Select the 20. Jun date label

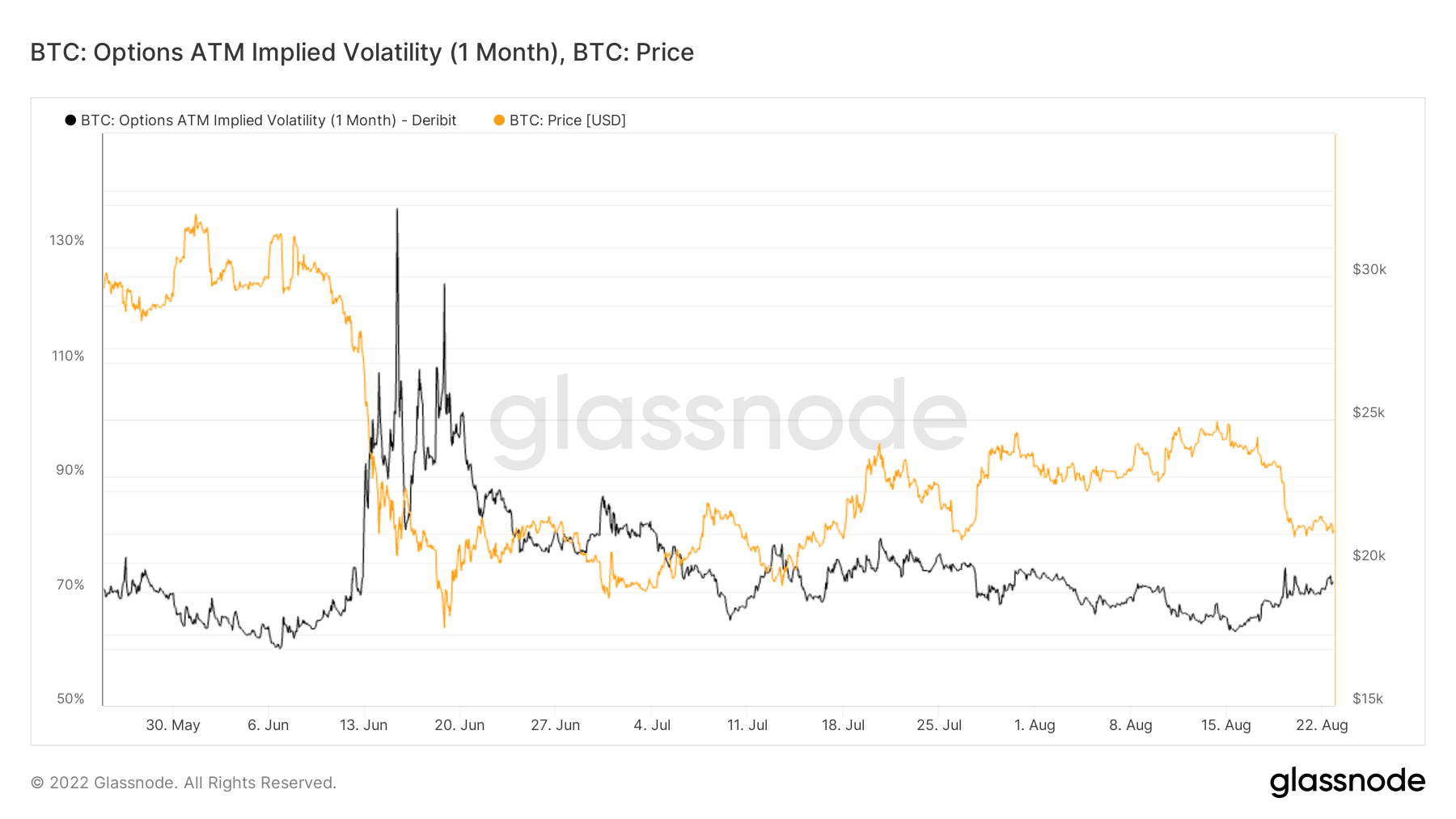(x=459, y=725)
